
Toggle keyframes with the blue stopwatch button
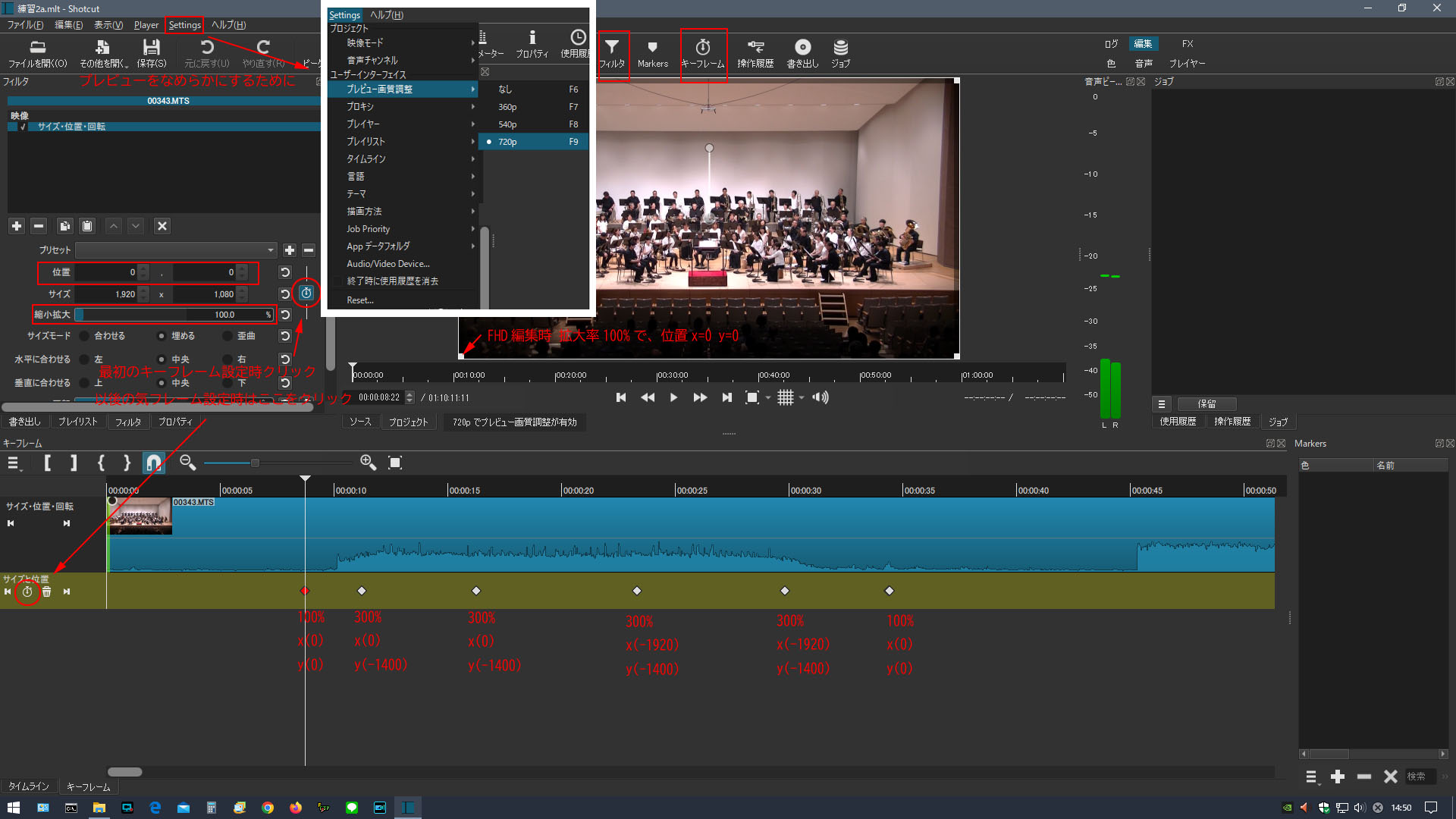pyautogui.click(x=306, y=293)
